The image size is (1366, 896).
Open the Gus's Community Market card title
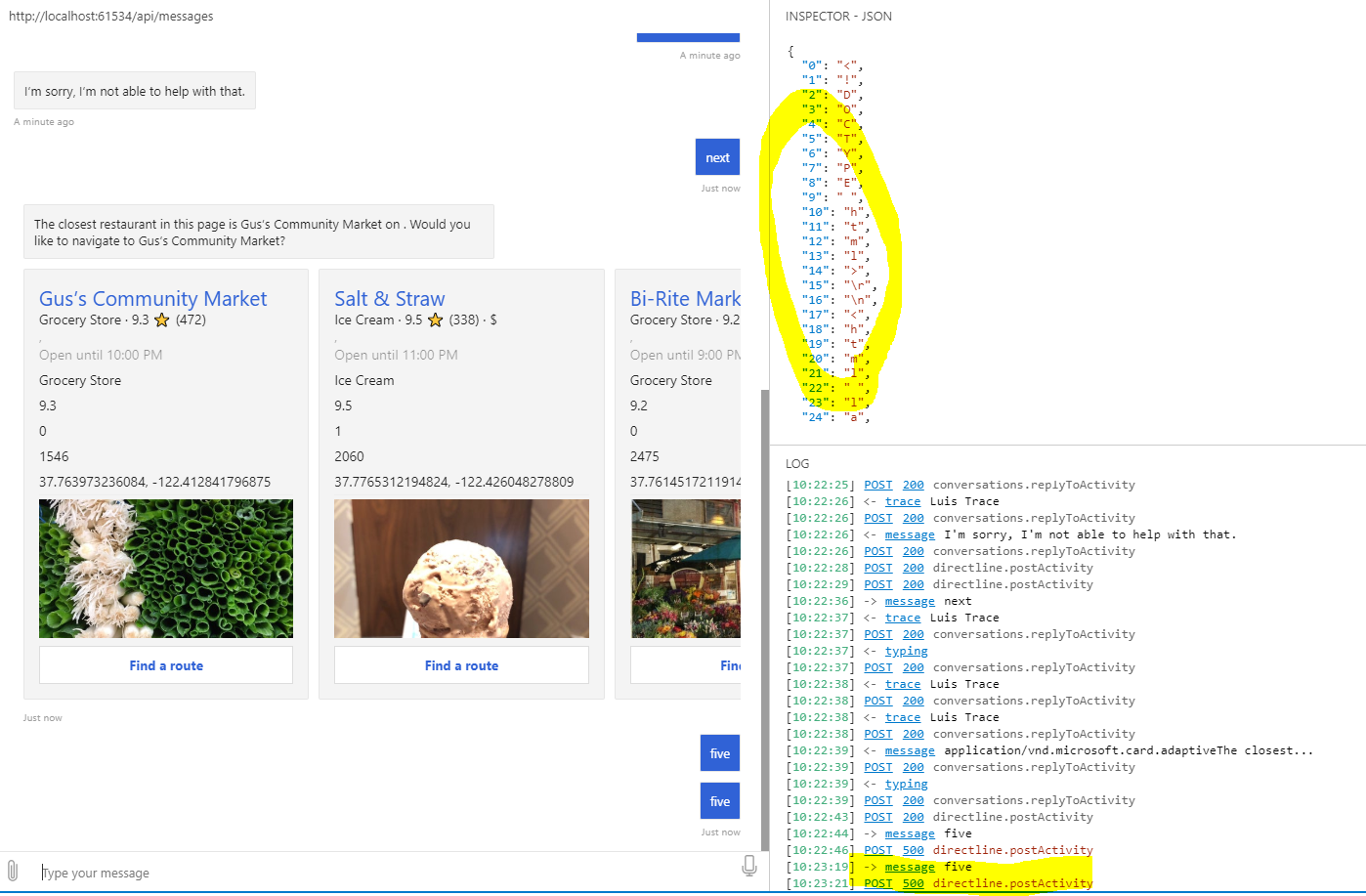click(x=152, y=299)
